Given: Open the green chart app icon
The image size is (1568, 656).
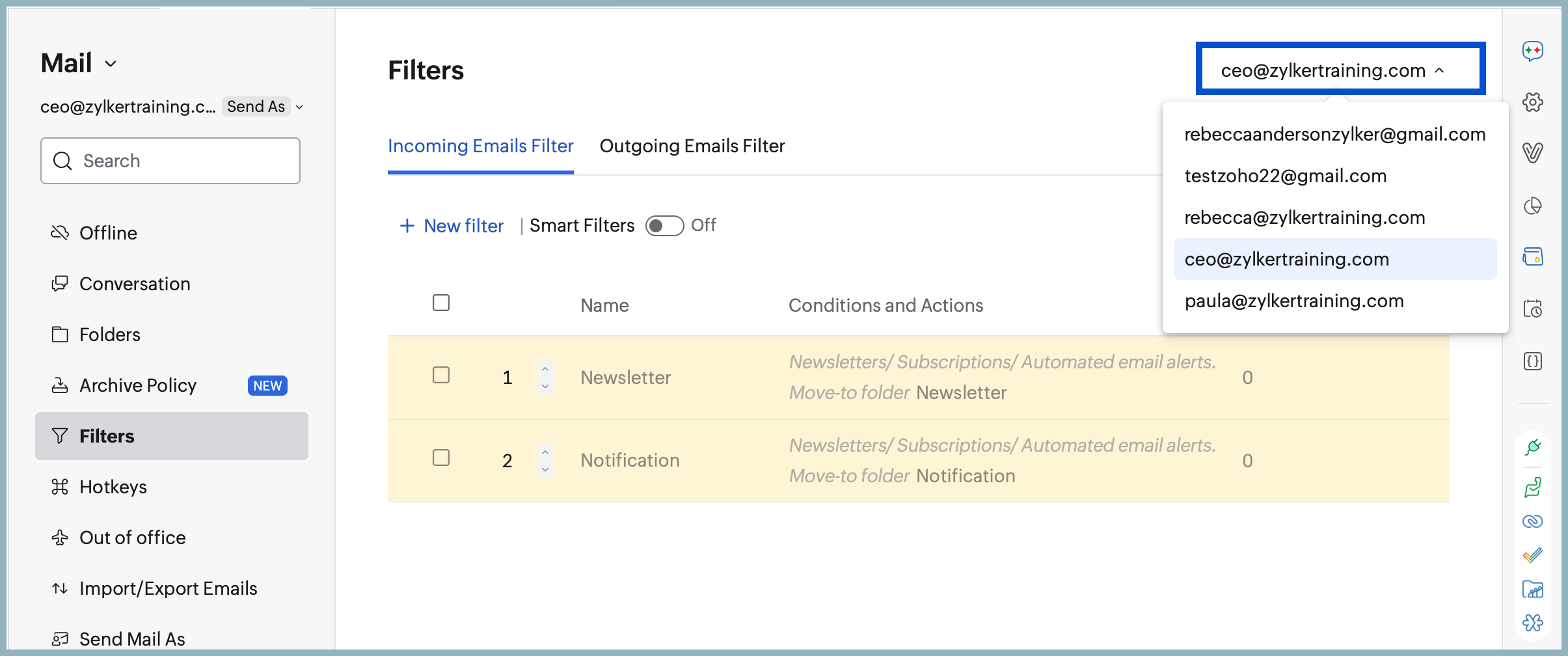Looking at the screenshot, I should [x=1532, y=487].
